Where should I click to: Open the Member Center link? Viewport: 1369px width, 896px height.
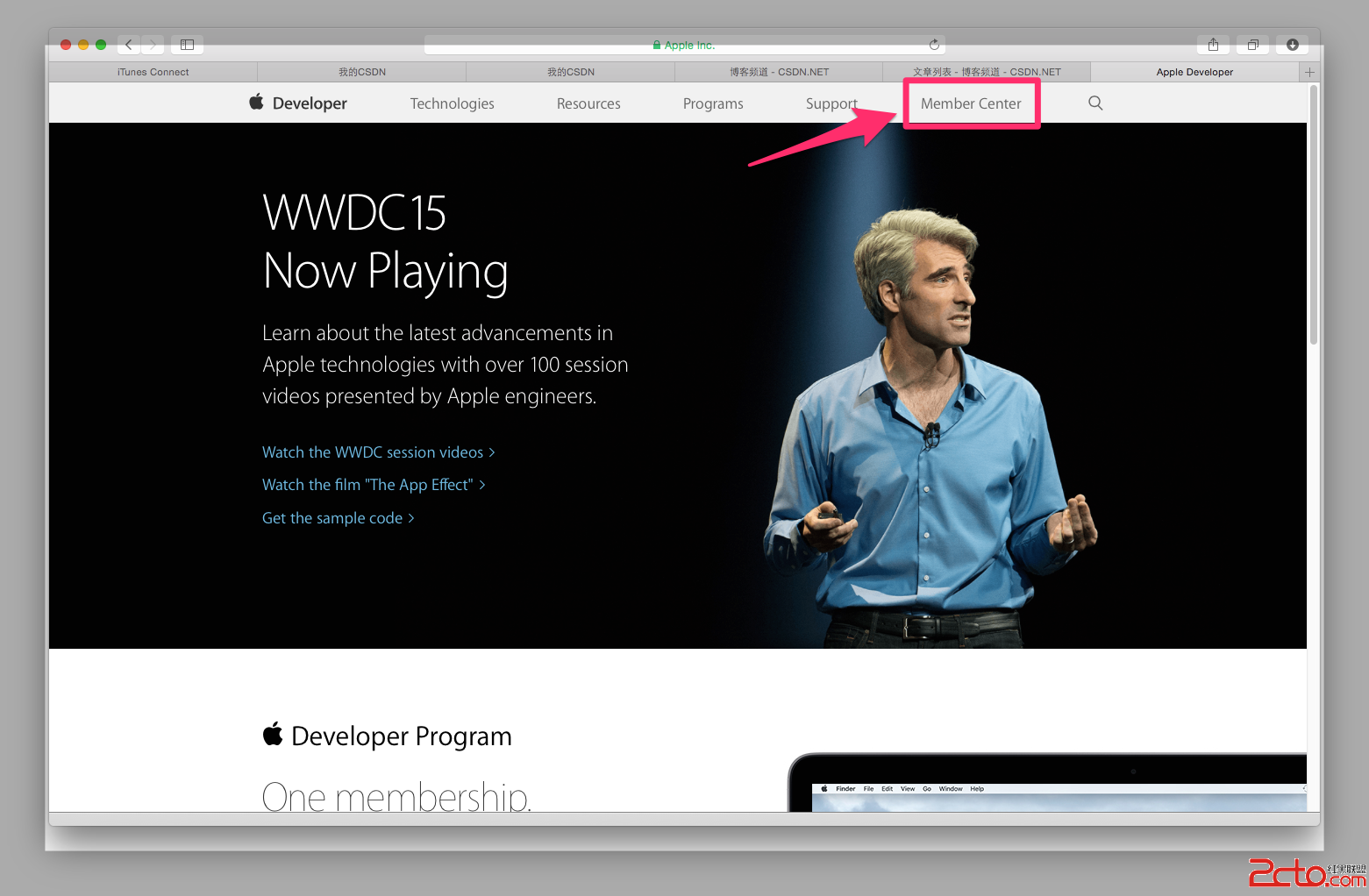(x=971, y=103)
